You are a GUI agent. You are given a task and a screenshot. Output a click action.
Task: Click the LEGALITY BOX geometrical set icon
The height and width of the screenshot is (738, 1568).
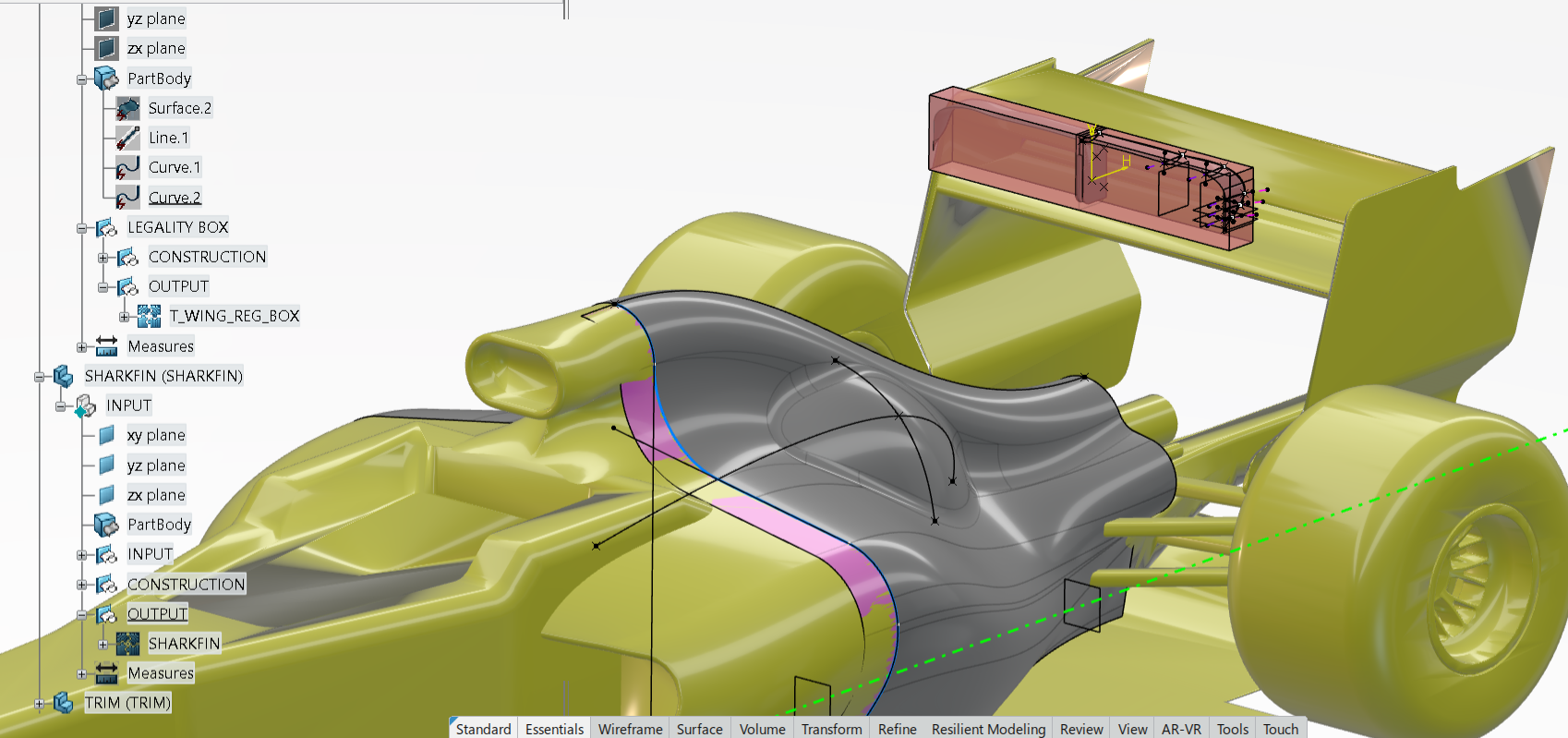click(106, 227)
